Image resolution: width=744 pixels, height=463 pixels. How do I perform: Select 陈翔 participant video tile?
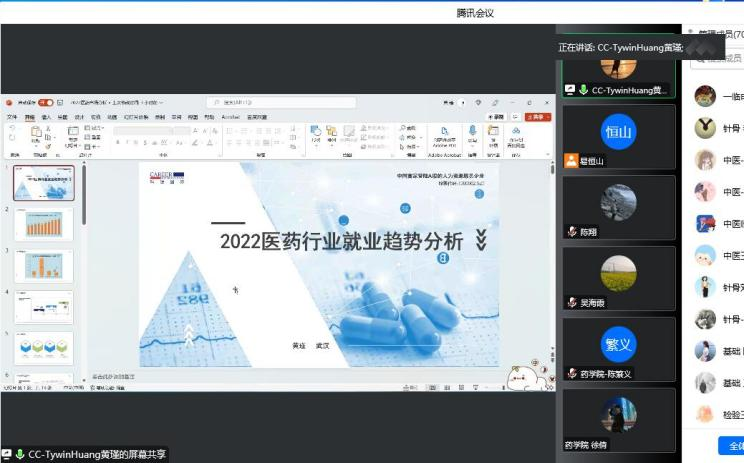618,205
